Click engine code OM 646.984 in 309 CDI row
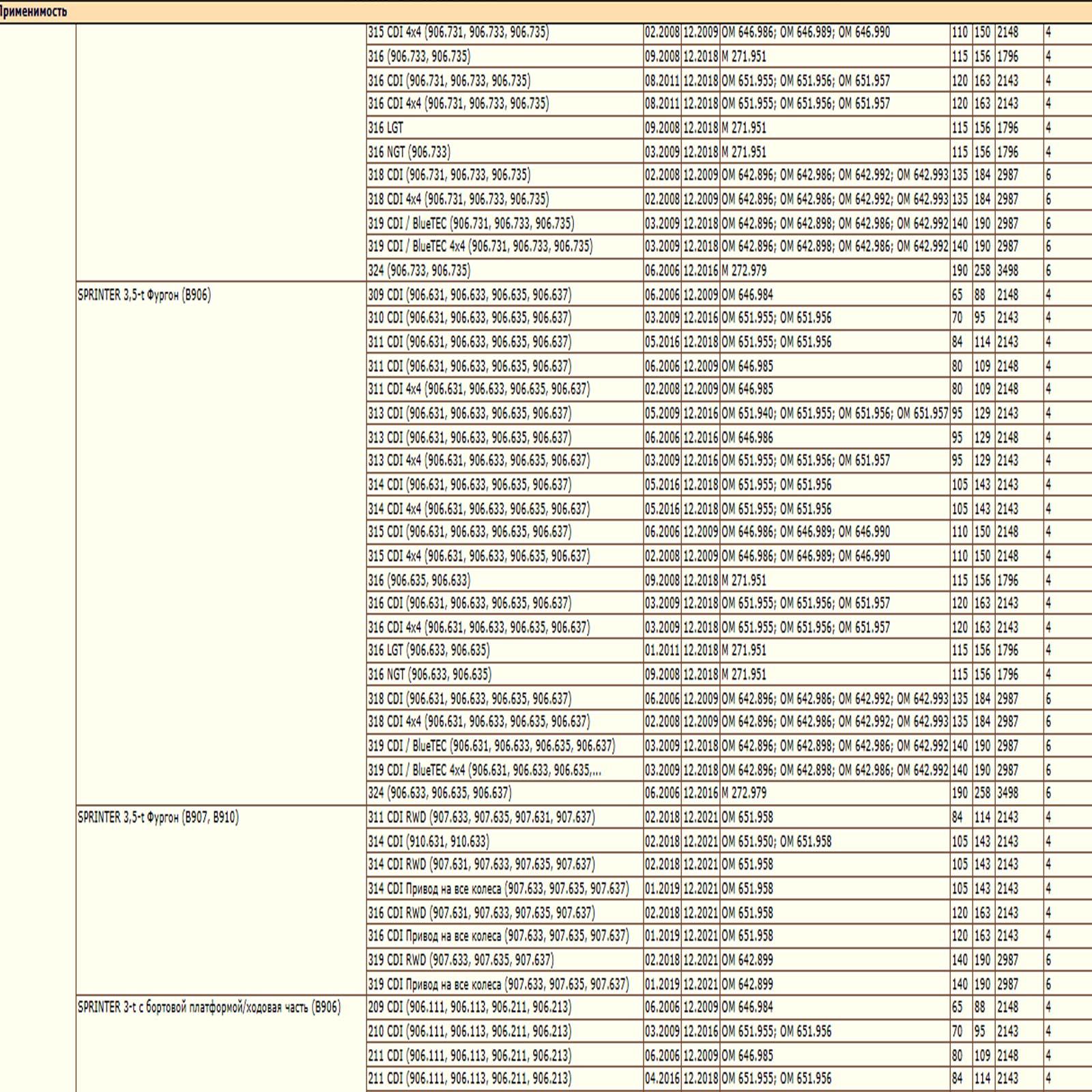Screen dimensions: 1092x1092 (x=747, y=295)
